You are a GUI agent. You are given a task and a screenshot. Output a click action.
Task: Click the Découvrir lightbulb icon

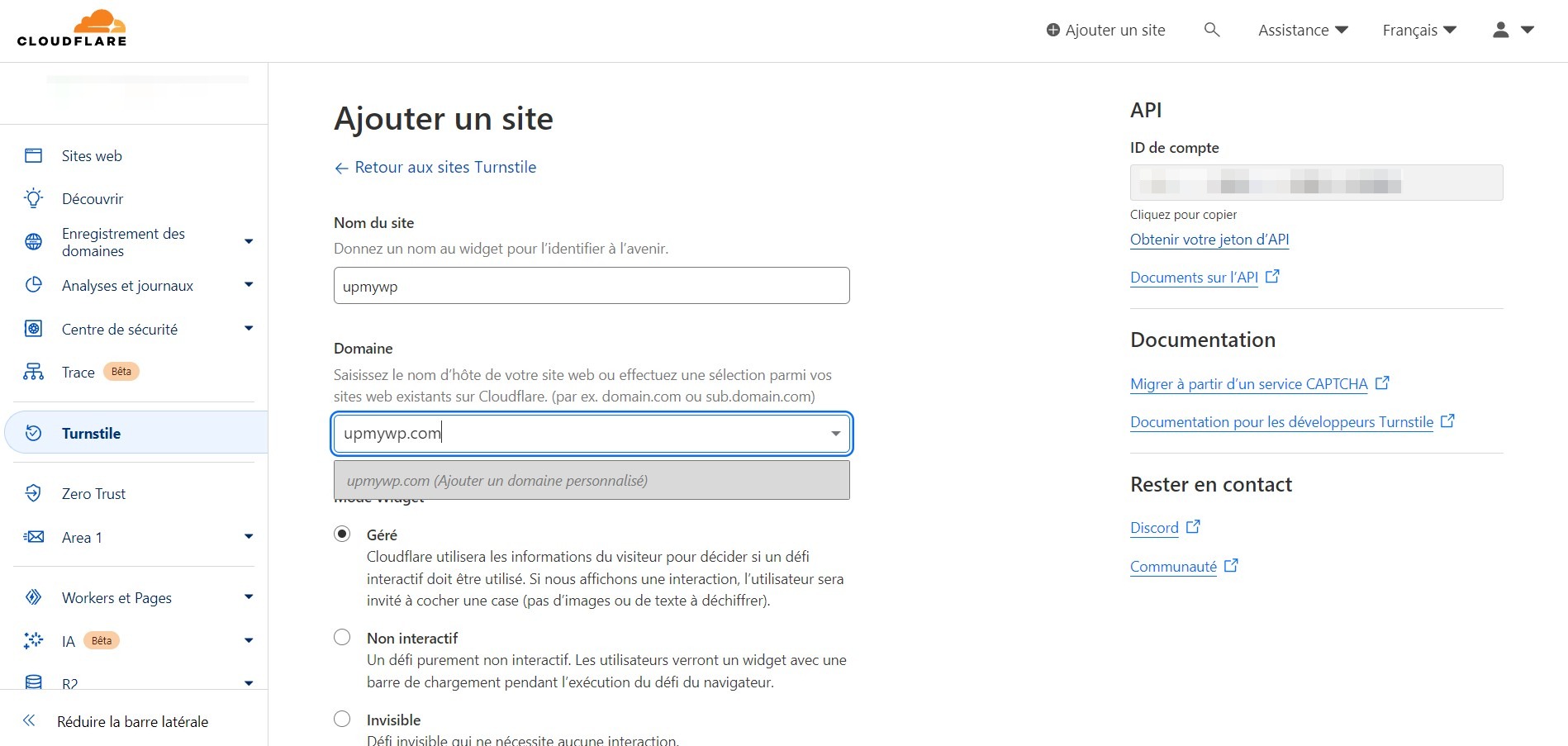click(33, 198)
